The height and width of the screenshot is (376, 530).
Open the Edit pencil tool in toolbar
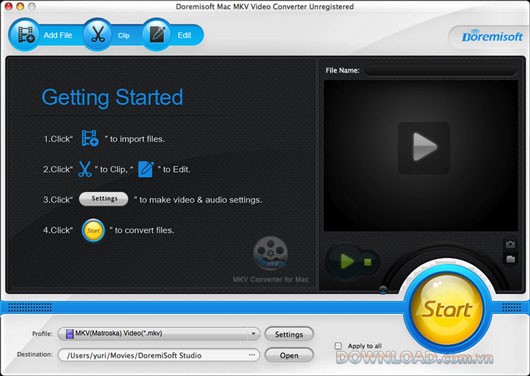click(157, 34)
